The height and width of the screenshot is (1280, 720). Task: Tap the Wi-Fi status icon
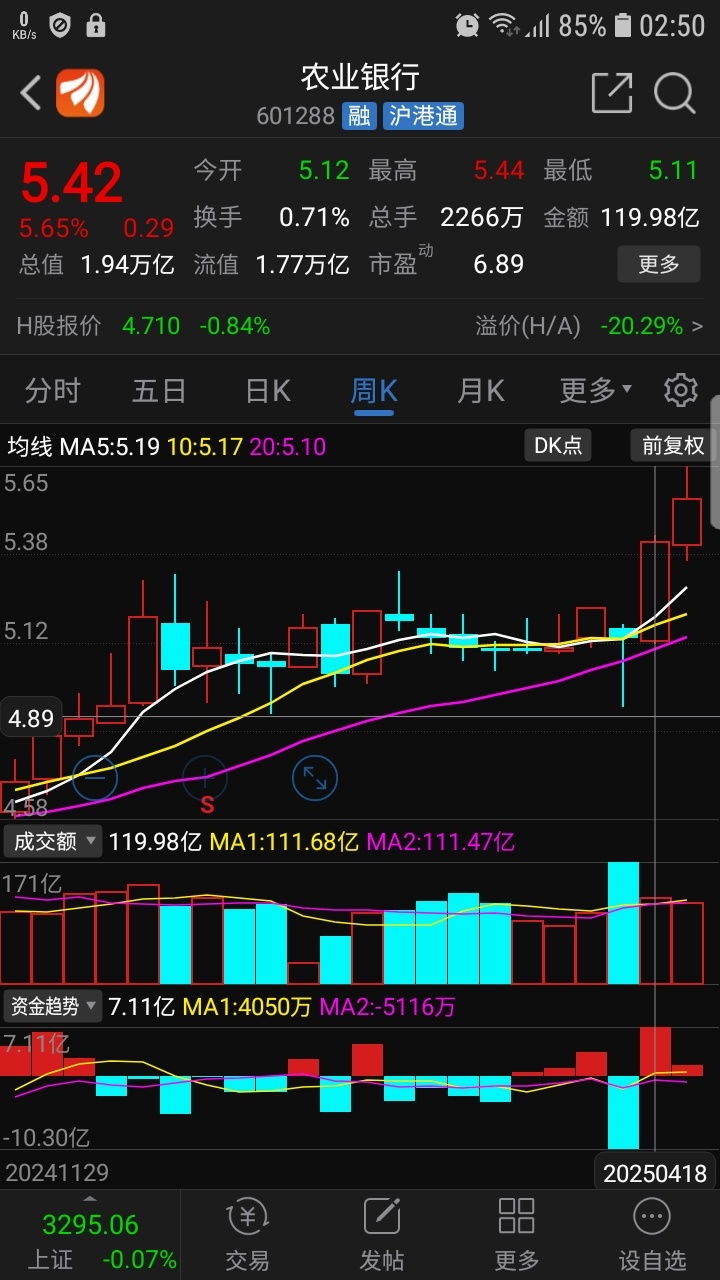[503, 25]
